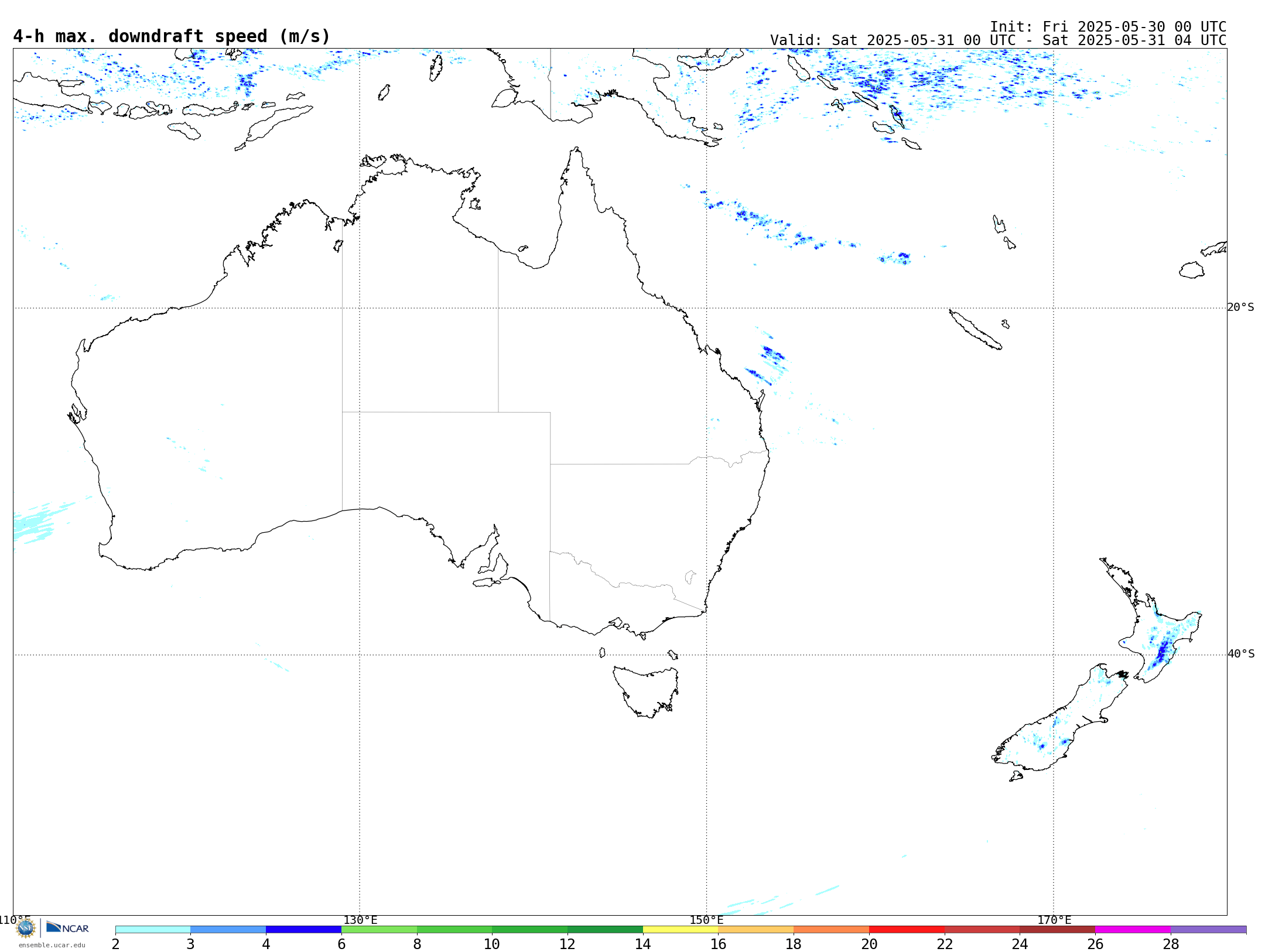
Task: Select the dull red 22-24 m/s color swatch
Action: point(982,930)
